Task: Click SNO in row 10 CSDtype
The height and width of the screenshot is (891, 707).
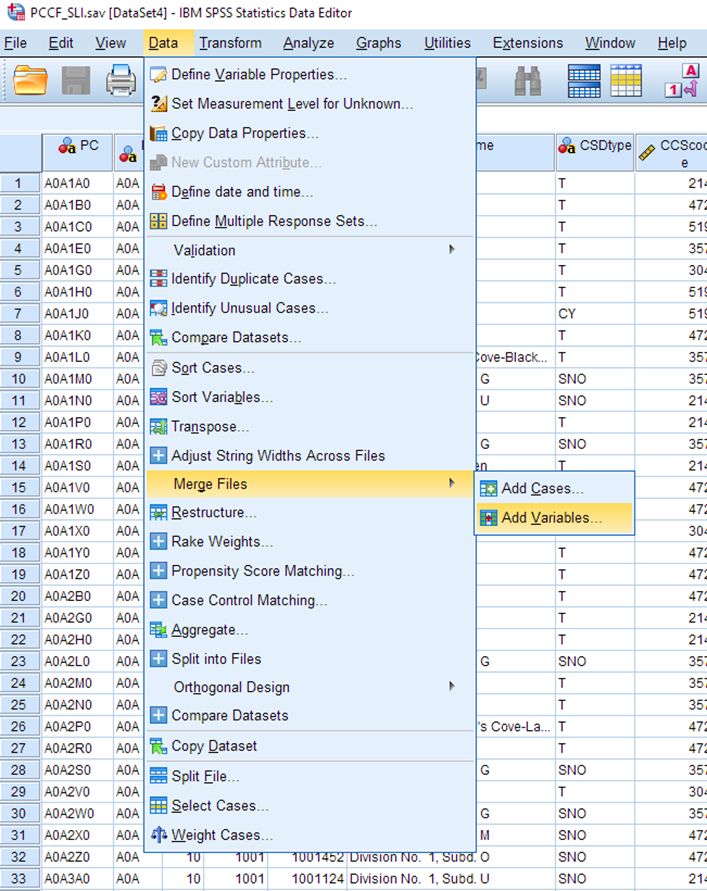Action: pos(594,379)
